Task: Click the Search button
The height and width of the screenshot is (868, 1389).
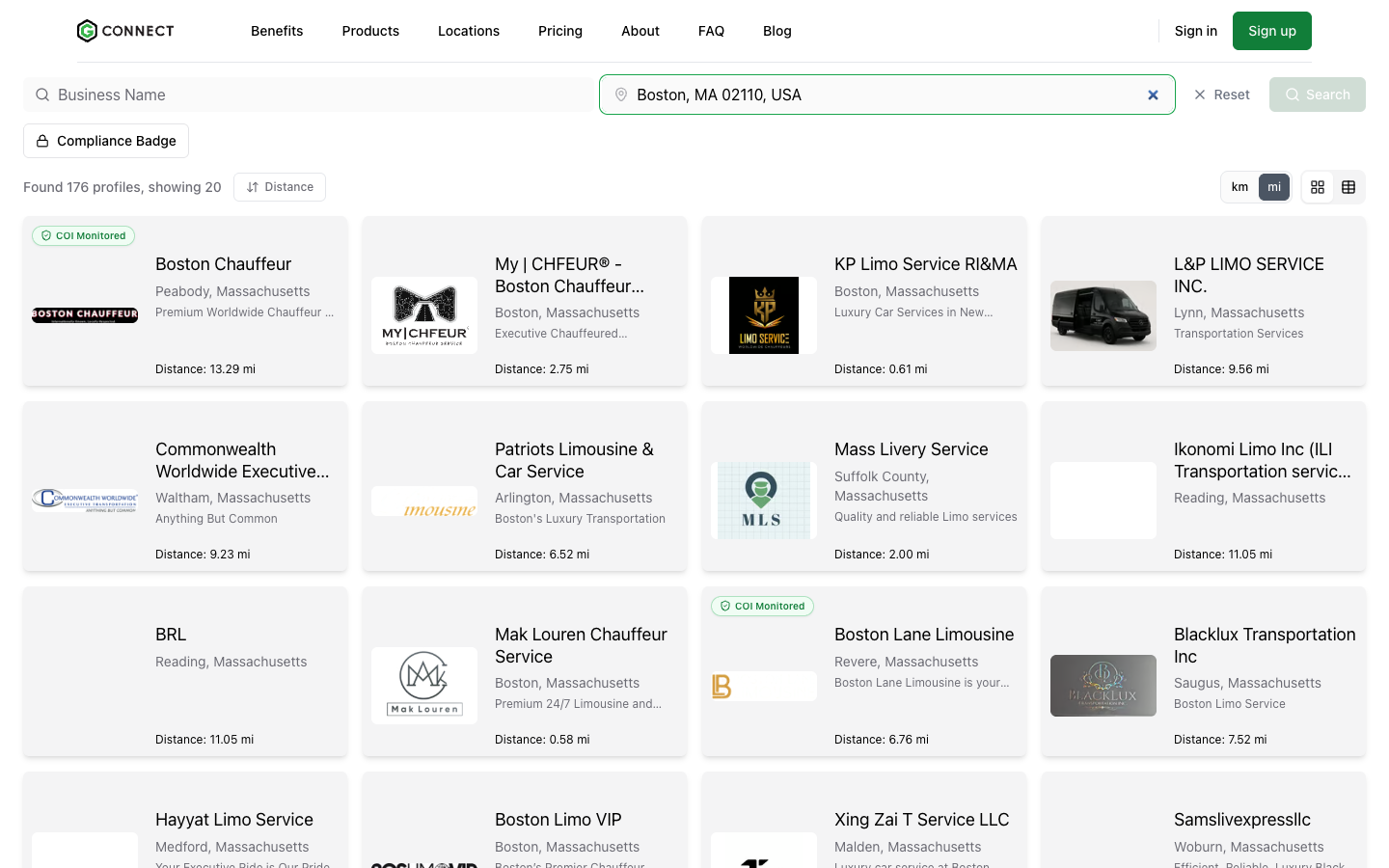Action: (x=1318, y=95)
